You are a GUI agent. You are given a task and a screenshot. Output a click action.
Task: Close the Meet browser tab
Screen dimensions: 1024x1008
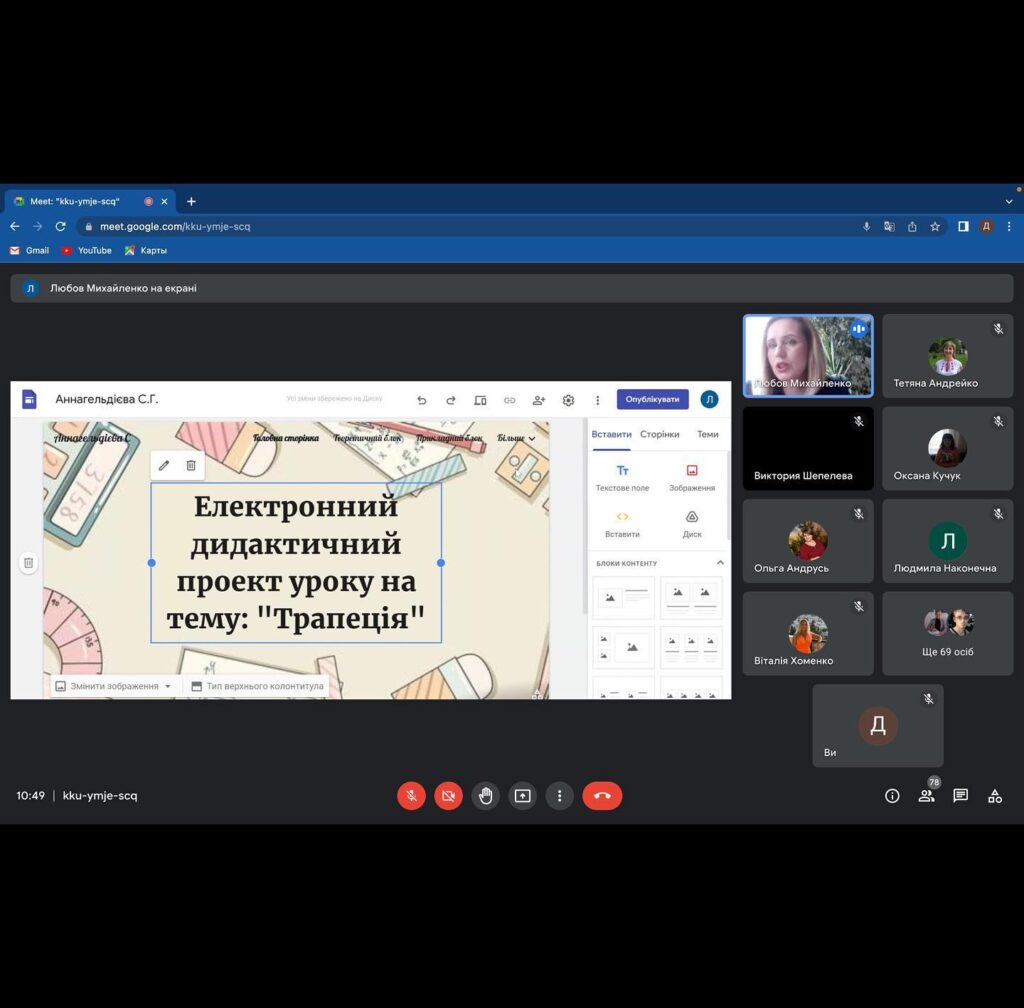click(x=165, y=201)
